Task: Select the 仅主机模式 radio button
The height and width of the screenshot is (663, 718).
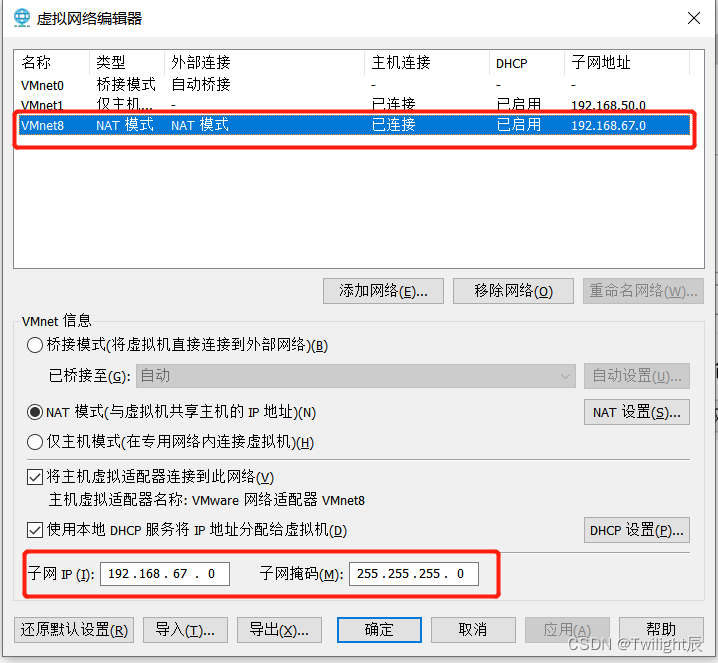Action: [35, 442]
